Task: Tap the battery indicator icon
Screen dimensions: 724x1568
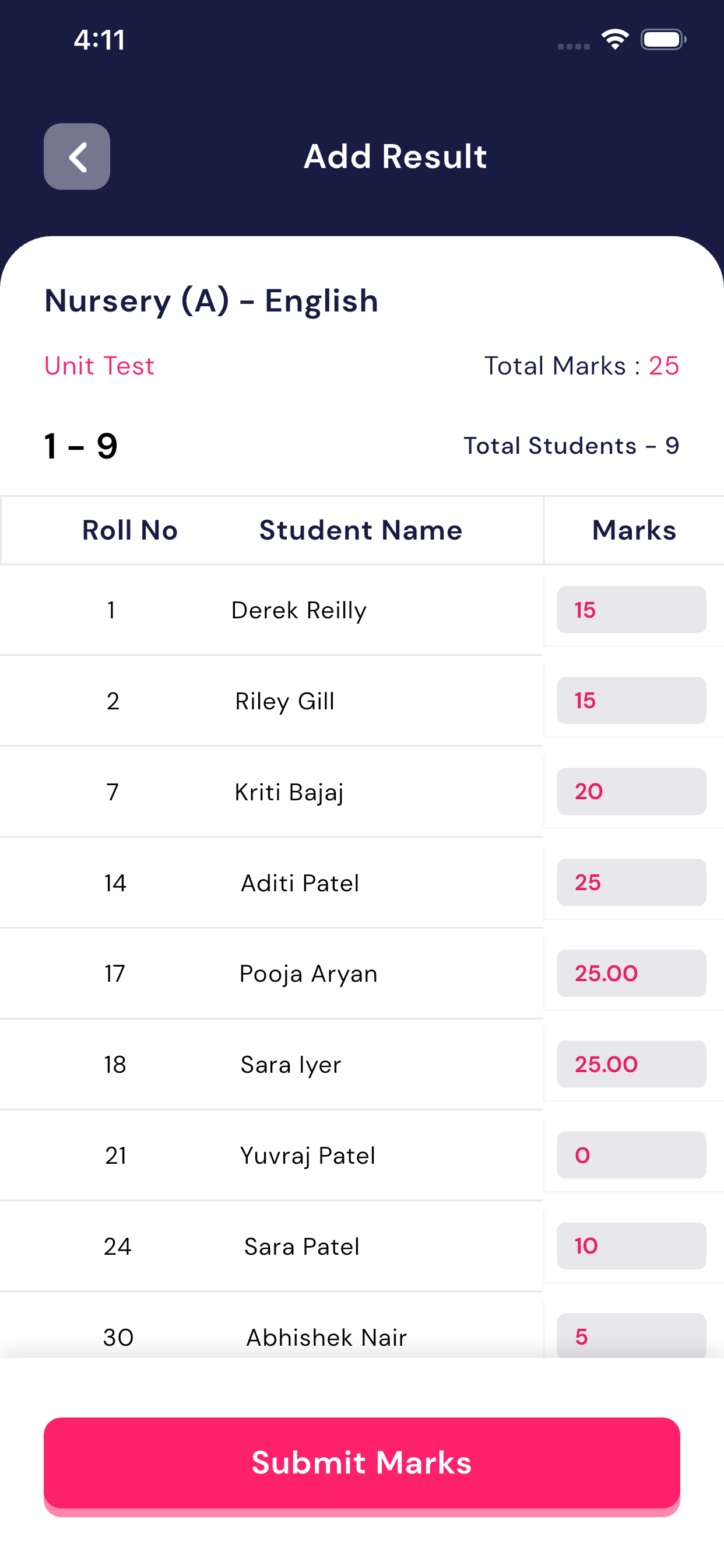Action: coord(663,40)
